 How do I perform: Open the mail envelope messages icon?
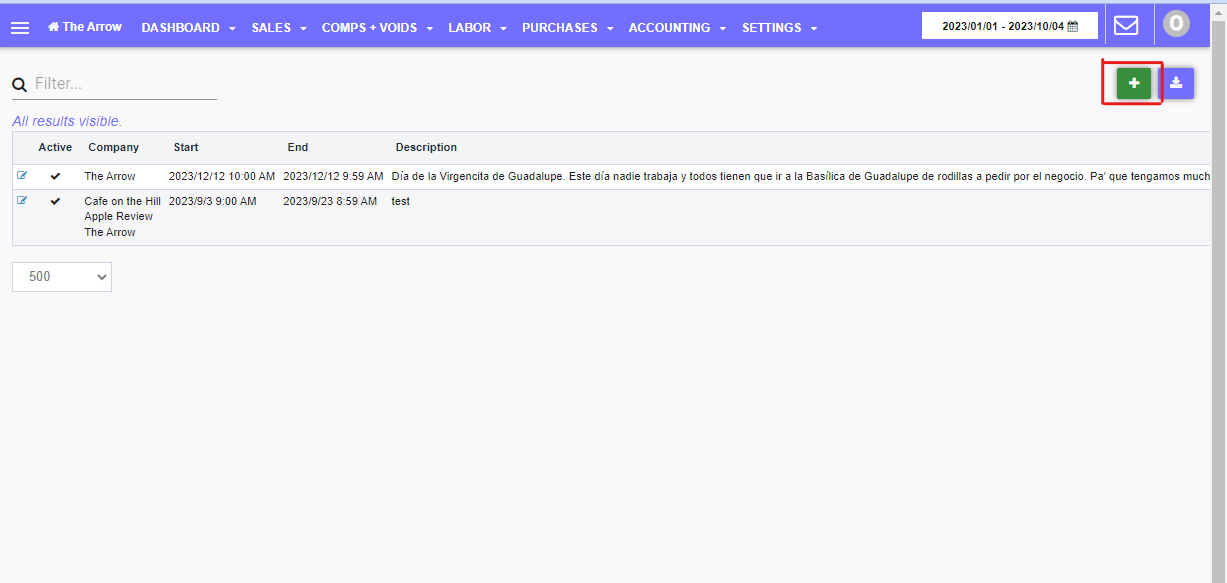tap(1126, 25)
